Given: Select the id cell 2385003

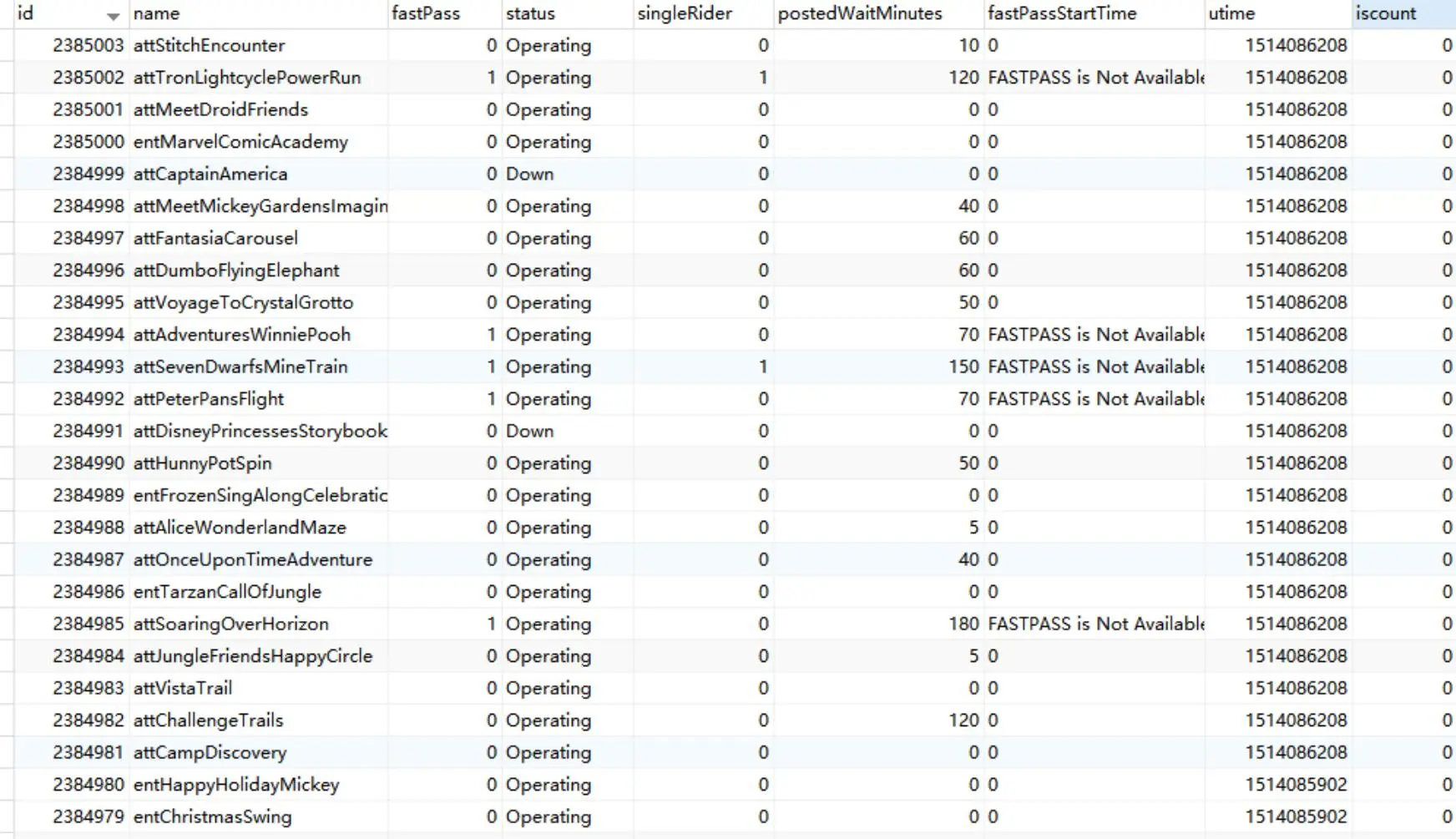Looking at the screenshot, I should click(x=72, y=45).
